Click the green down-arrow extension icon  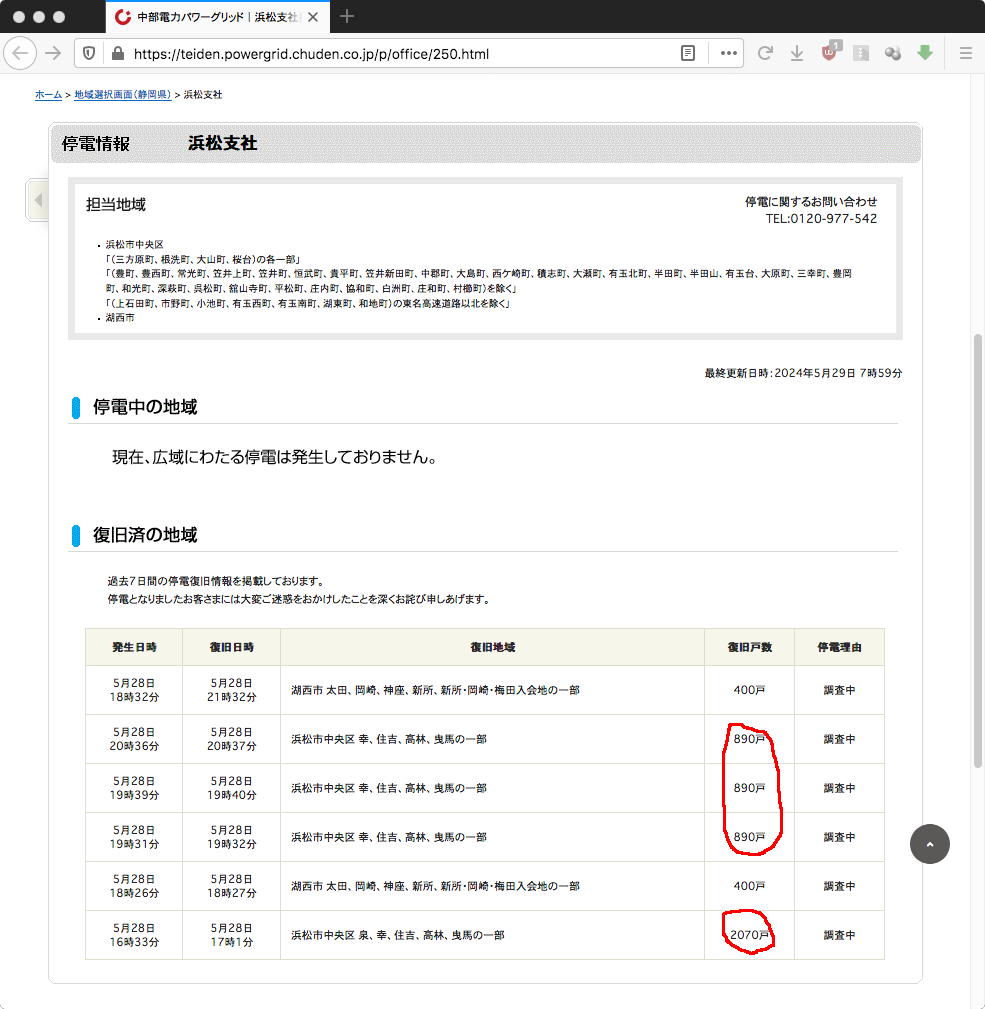pos(925,53)
